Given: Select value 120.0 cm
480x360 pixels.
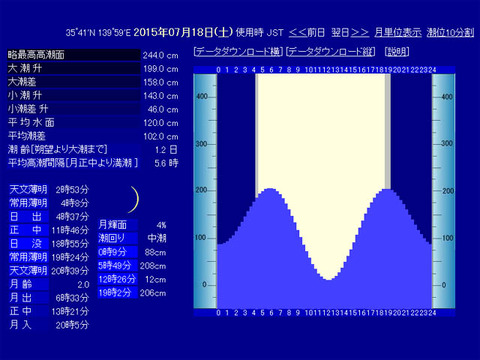Looking at the screenshot, I should click(x=160, y=123).
